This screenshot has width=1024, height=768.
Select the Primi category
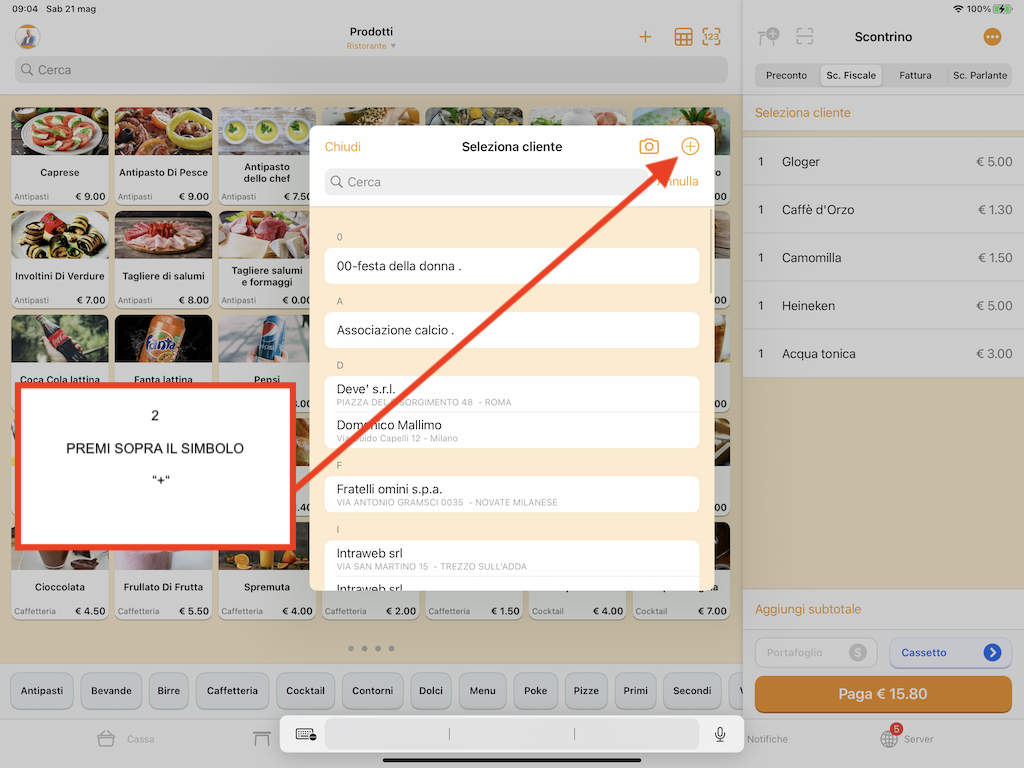pyautogui.click(x=635, y=691)
